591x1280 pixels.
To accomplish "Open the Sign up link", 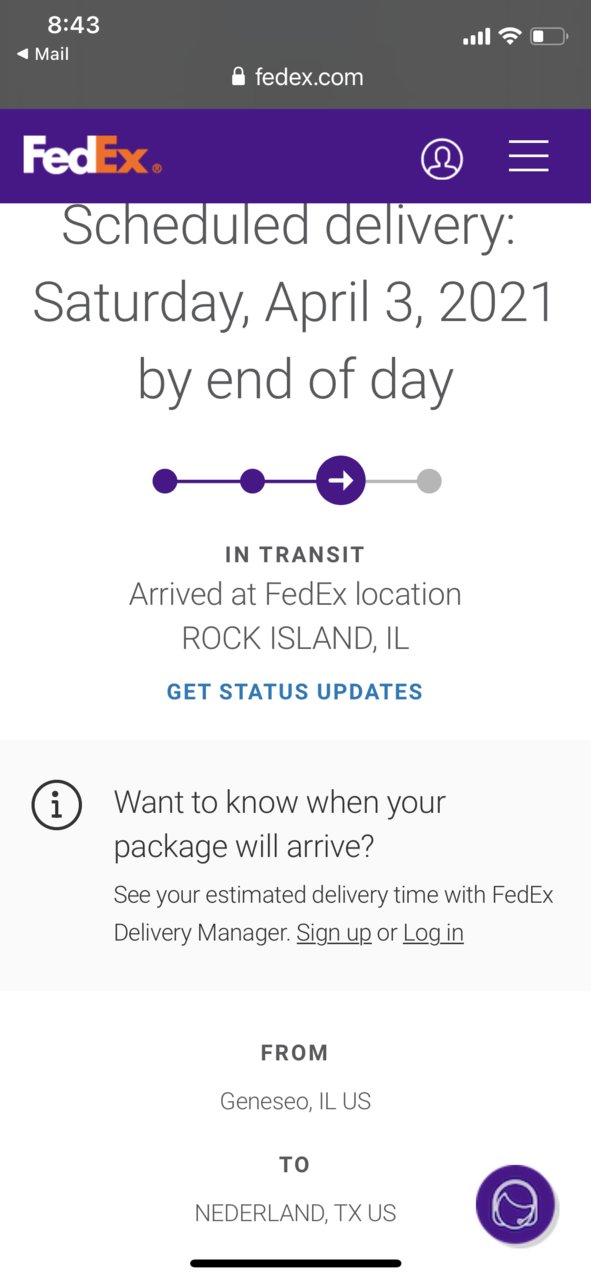I will 334,933.
